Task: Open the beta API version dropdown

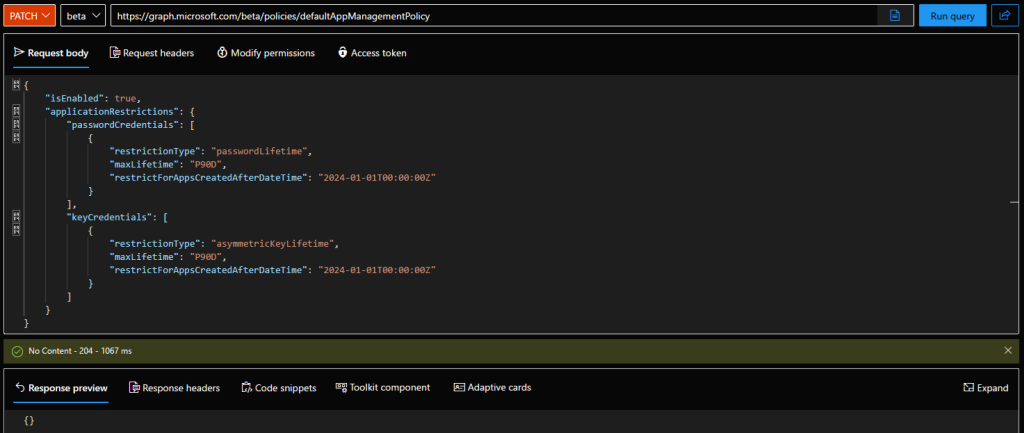Action: point(84,16)
